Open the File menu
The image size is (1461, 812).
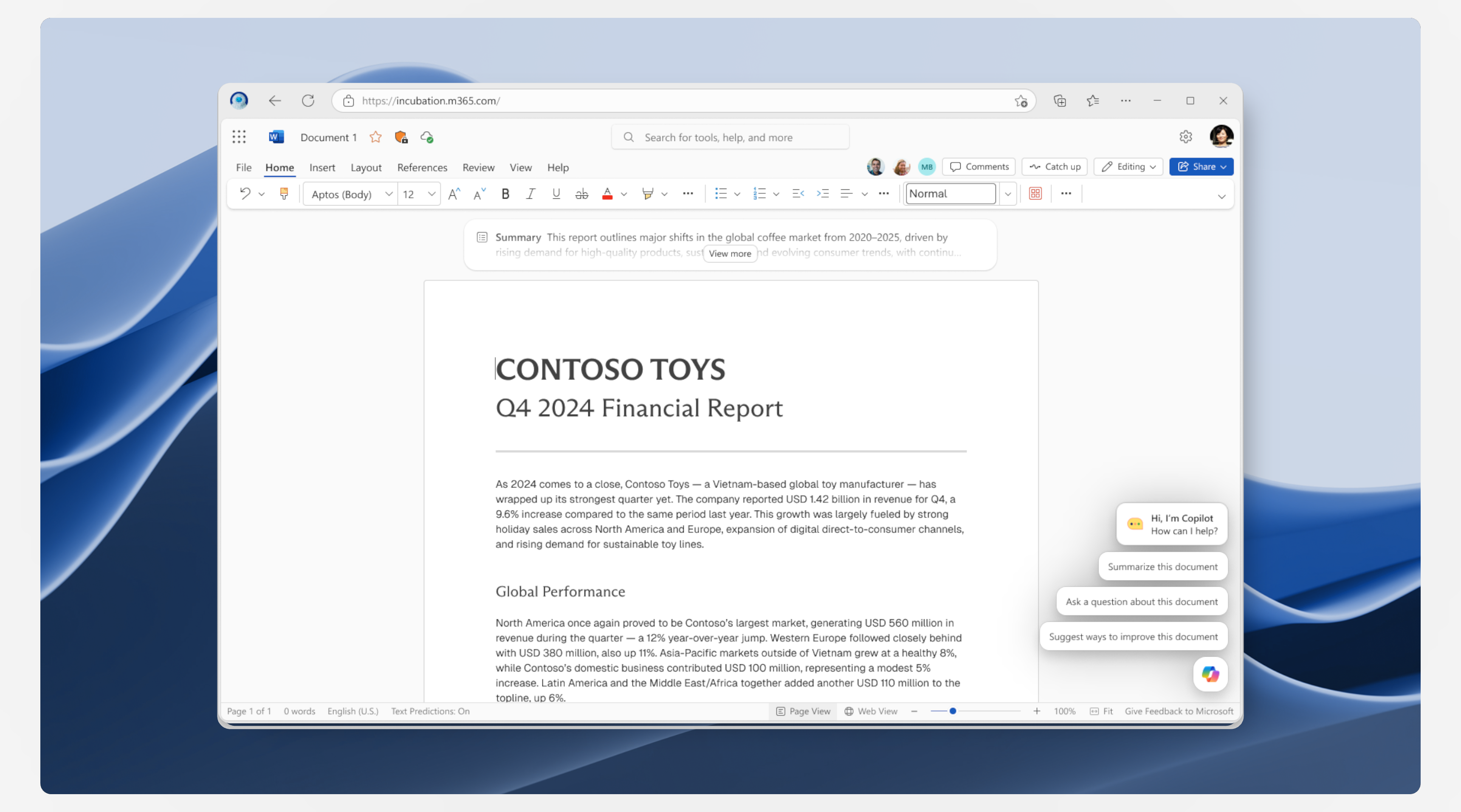pyautogui.click(x=244, y=167)
